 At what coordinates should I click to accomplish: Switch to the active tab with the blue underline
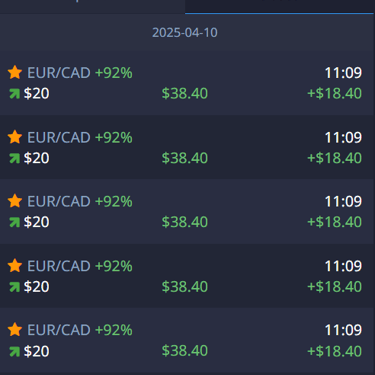click(279, 7)
